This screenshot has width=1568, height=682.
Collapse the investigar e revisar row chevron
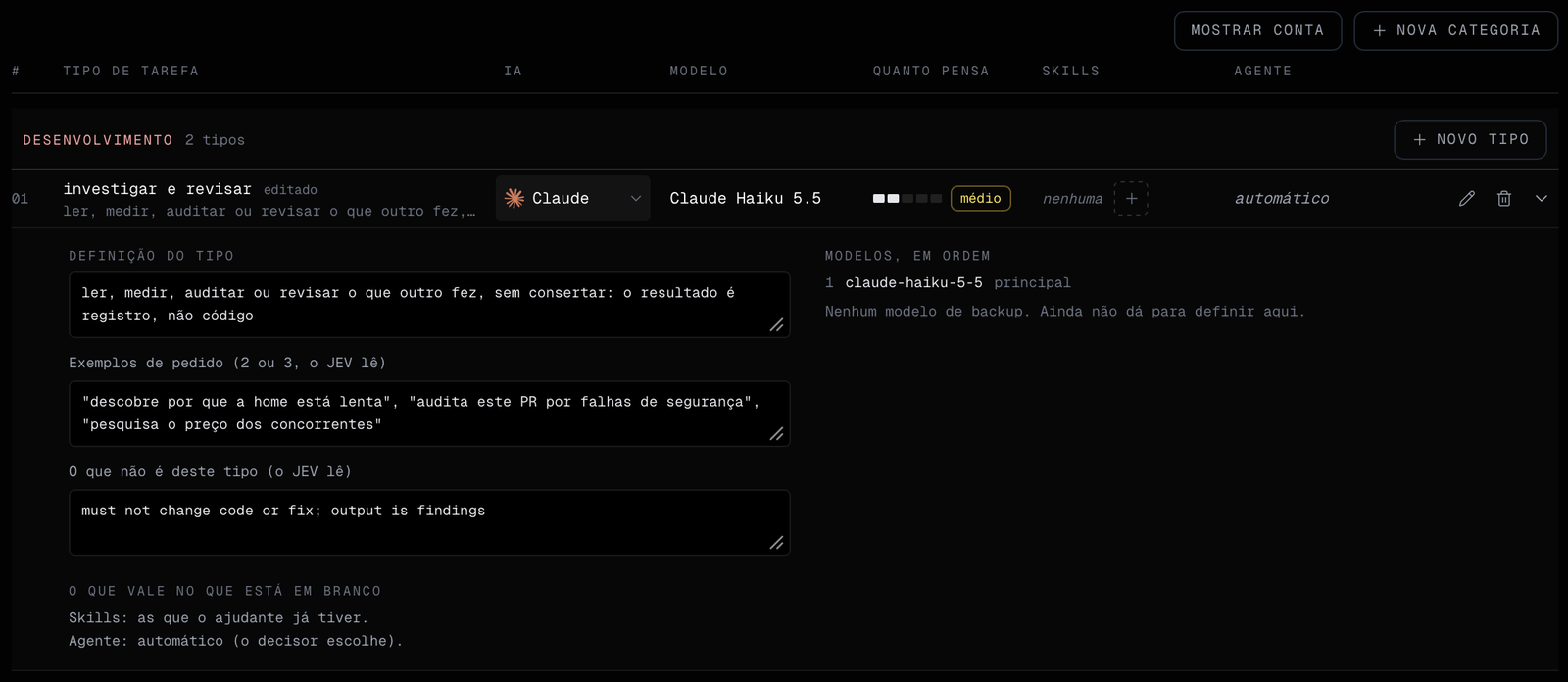tap(1542, 198)
